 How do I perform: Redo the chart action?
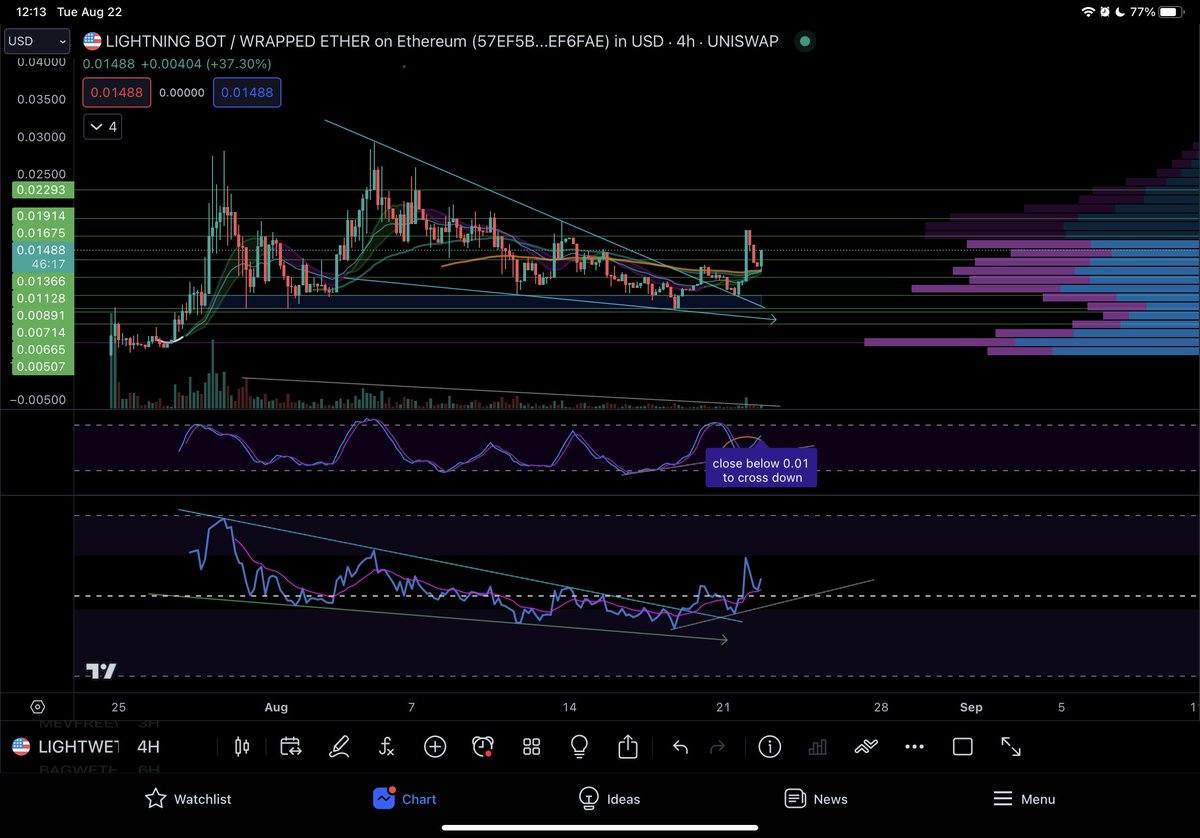click(x=716, y=746)
